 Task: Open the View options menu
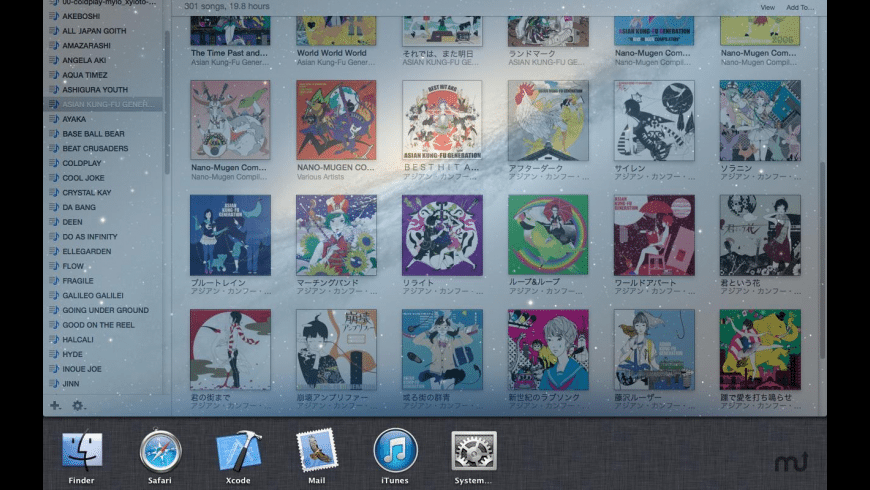[x=767, y=7]
